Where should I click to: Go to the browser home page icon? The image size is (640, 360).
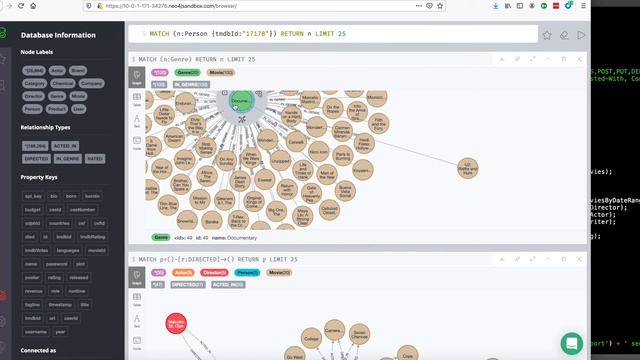coord(33,6)
